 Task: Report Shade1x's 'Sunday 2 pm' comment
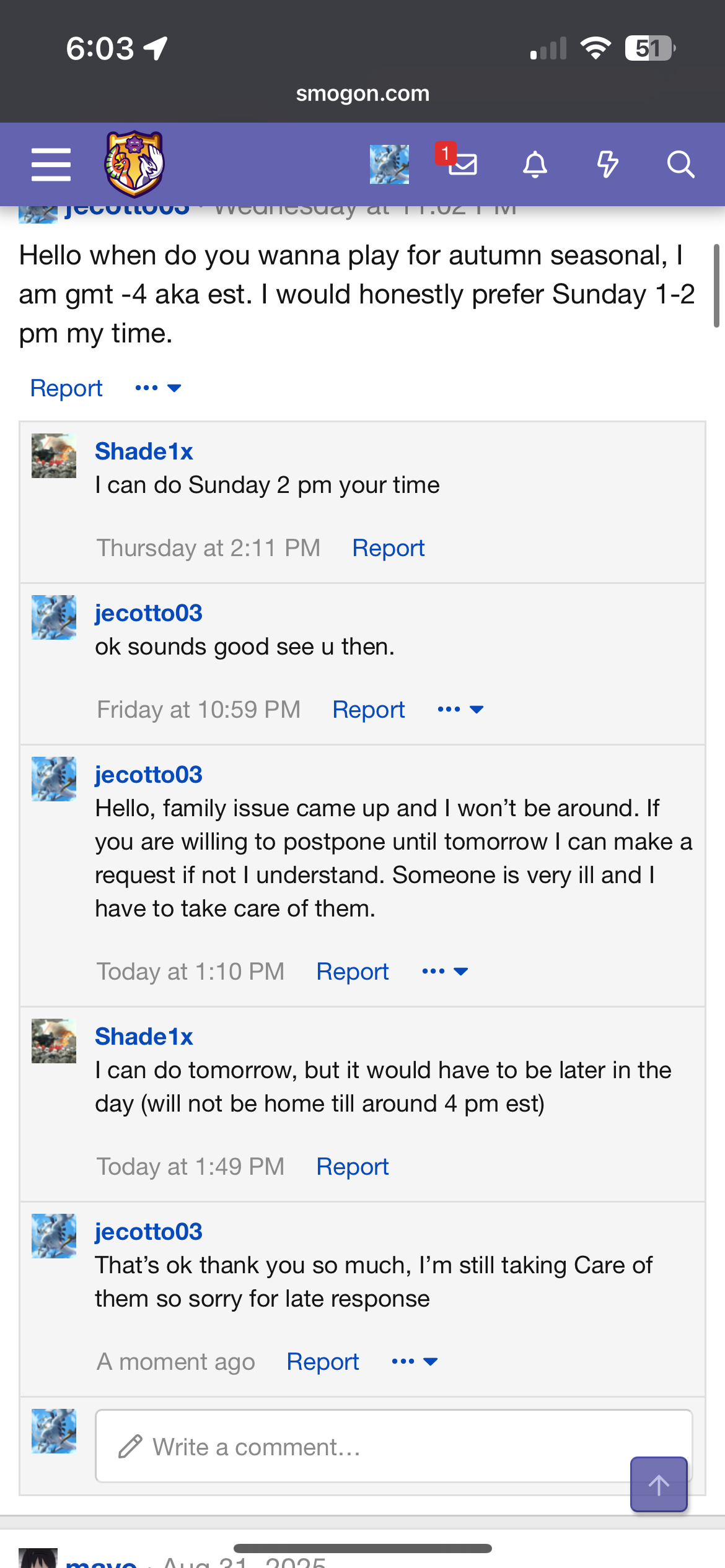pyautogui.click(x=388, y=548)
